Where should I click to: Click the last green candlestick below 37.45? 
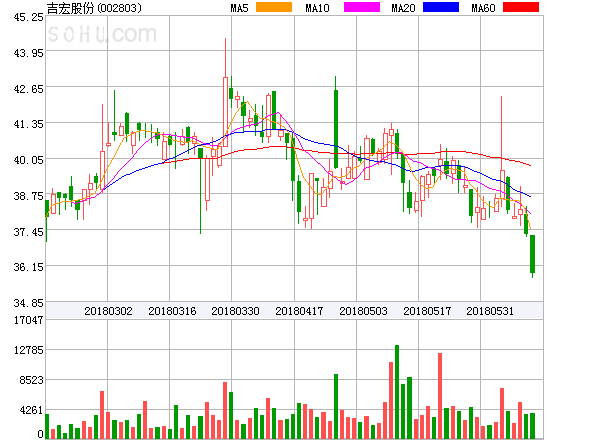pyautogui.click(x=532, y=254)
